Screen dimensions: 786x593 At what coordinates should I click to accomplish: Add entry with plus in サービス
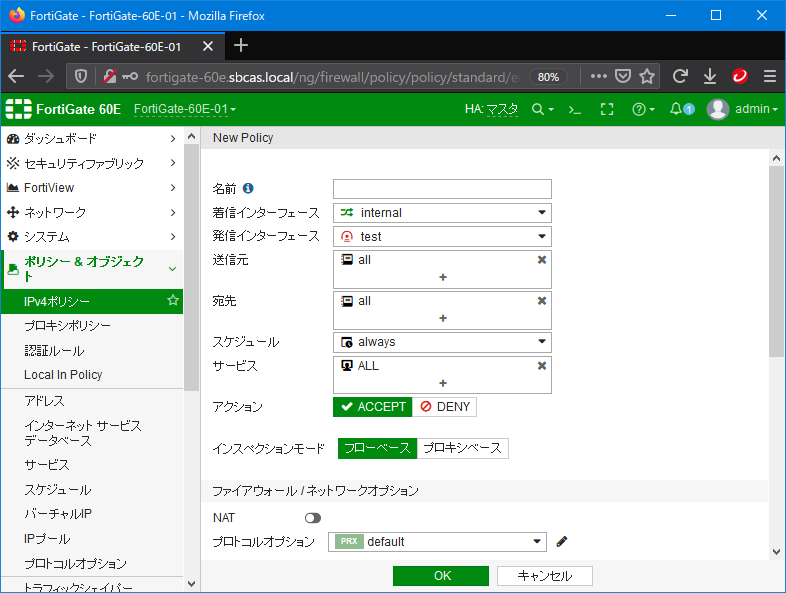443,383
